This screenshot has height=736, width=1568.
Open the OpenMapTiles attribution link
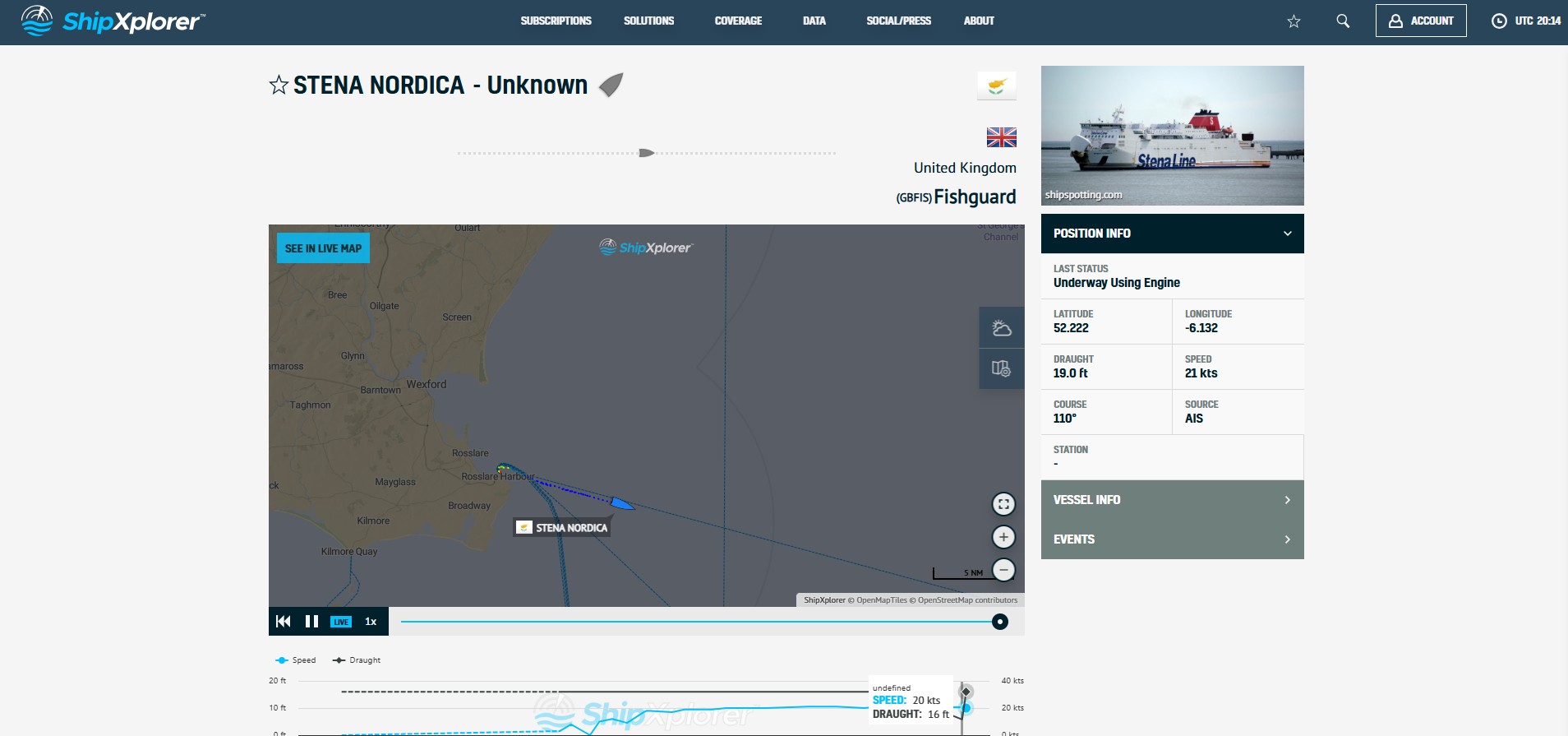pos(881,600)
